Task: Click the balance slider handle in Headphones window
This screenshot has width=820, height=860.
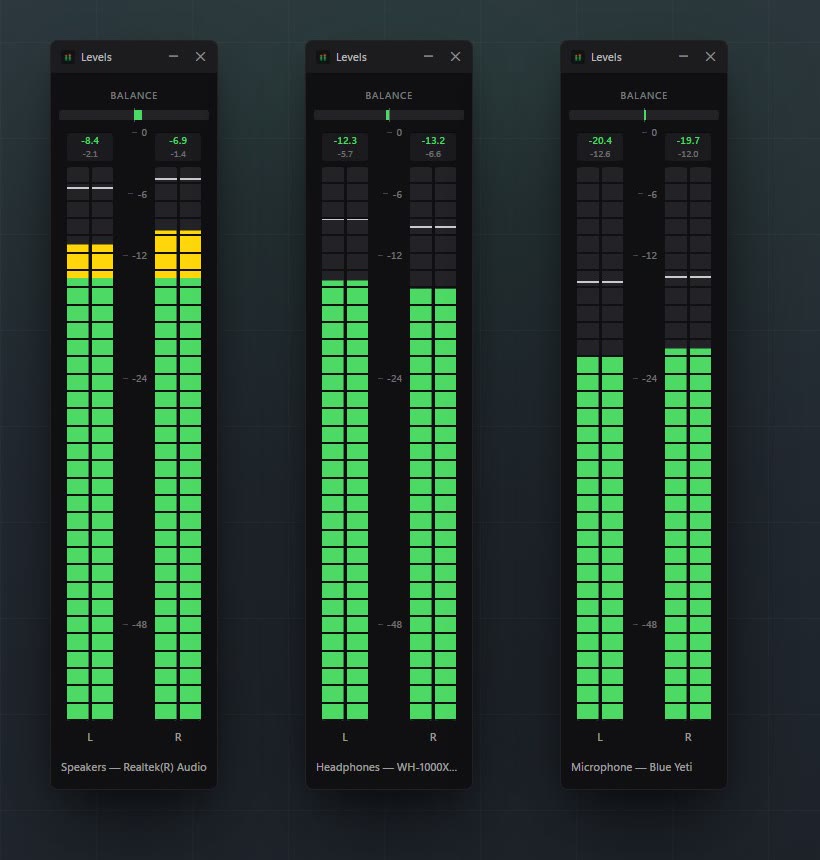Action: click(x=388, y=115)
